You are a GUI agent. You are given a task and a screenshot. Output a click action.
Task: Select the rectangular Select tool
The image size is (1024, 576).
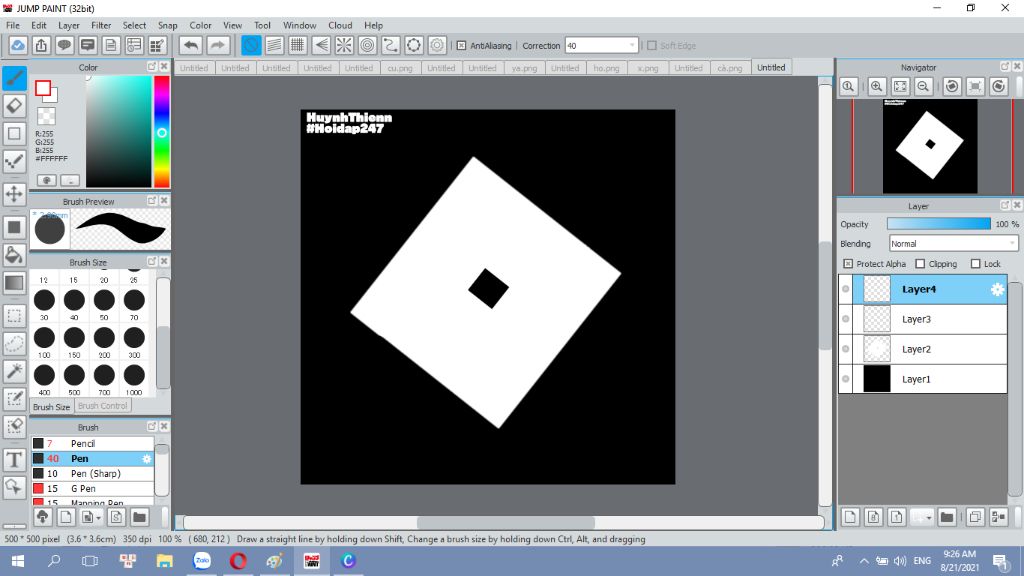click(x=14, y=316)
